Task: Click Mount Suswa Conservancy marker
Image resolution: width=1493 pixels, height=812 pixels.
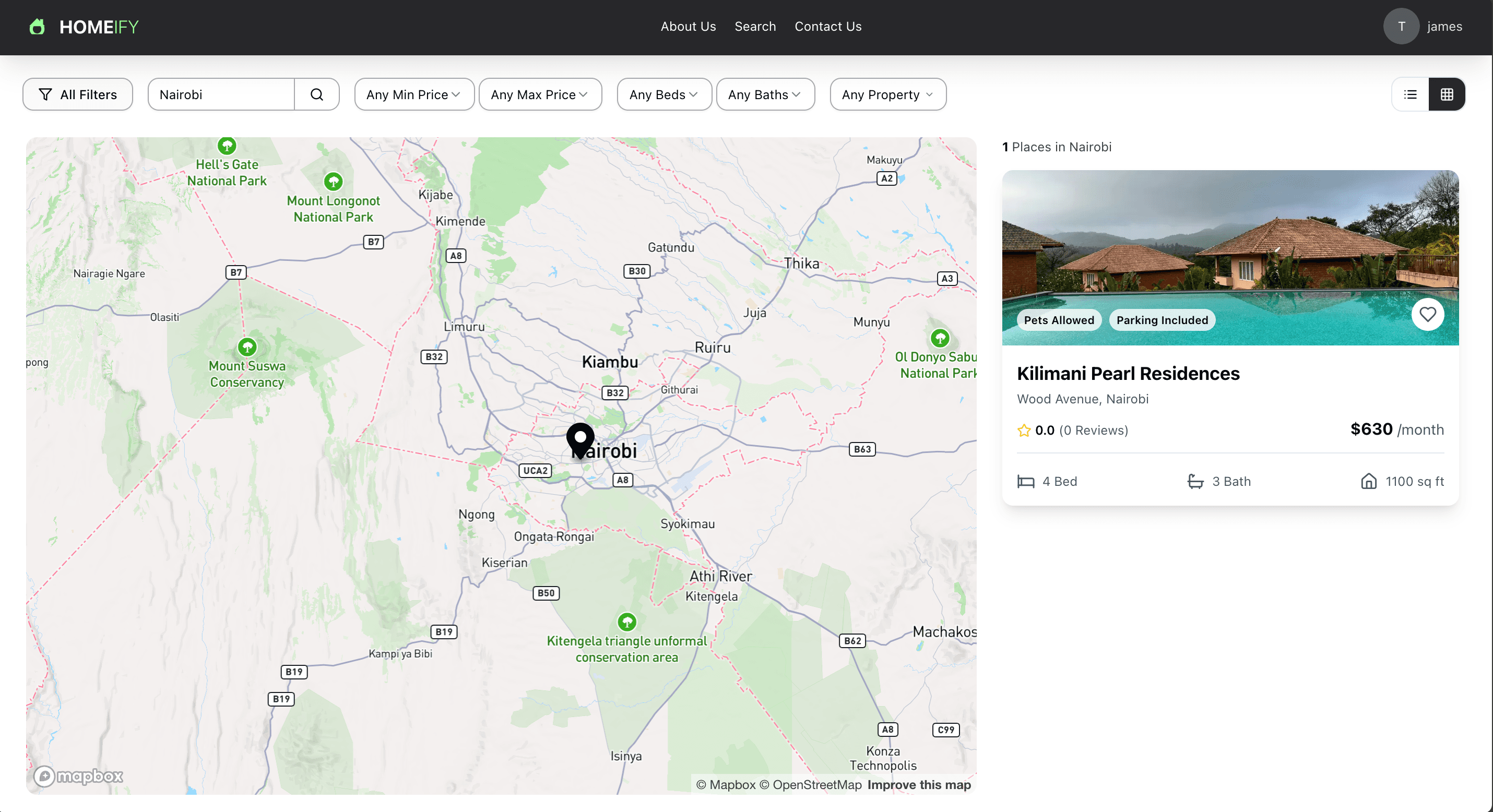Action: coord(247,347)
